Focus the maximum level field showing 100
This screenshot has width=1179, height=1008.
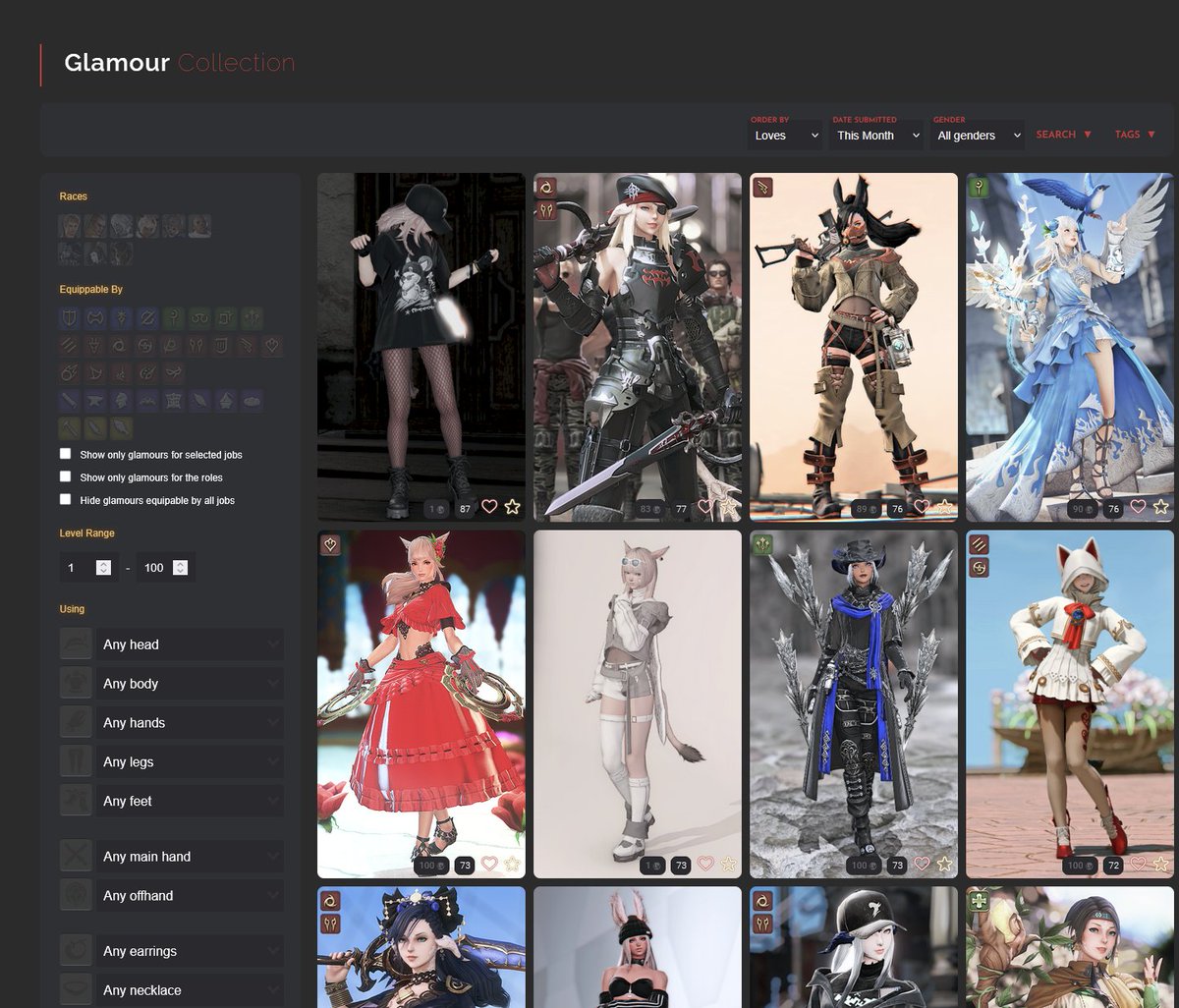point(165,568)
